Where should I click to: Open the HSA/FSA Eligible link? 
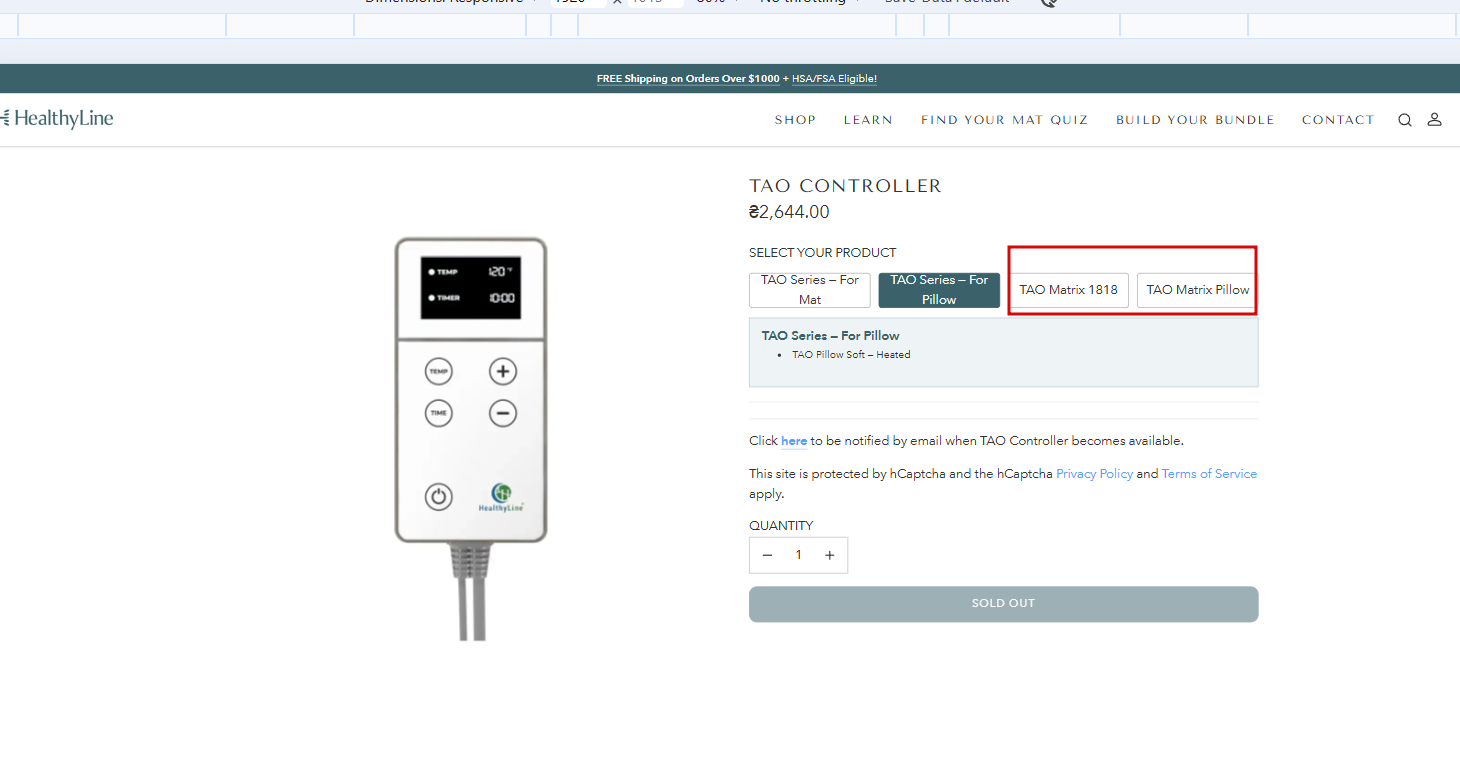tap(834, 79)
